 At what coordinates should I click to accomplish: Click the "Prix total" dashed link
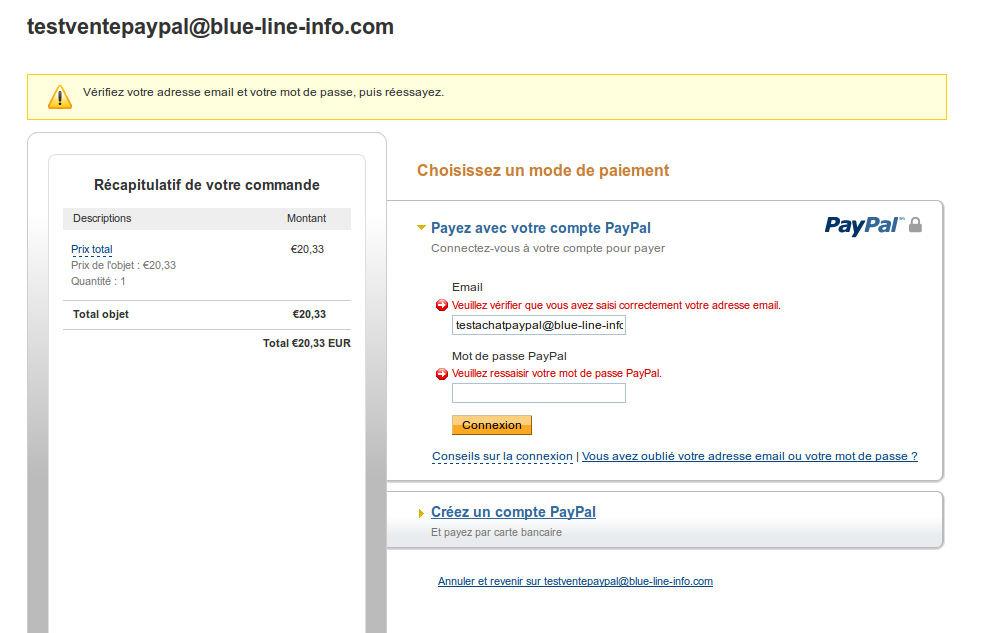pos(92,249)
